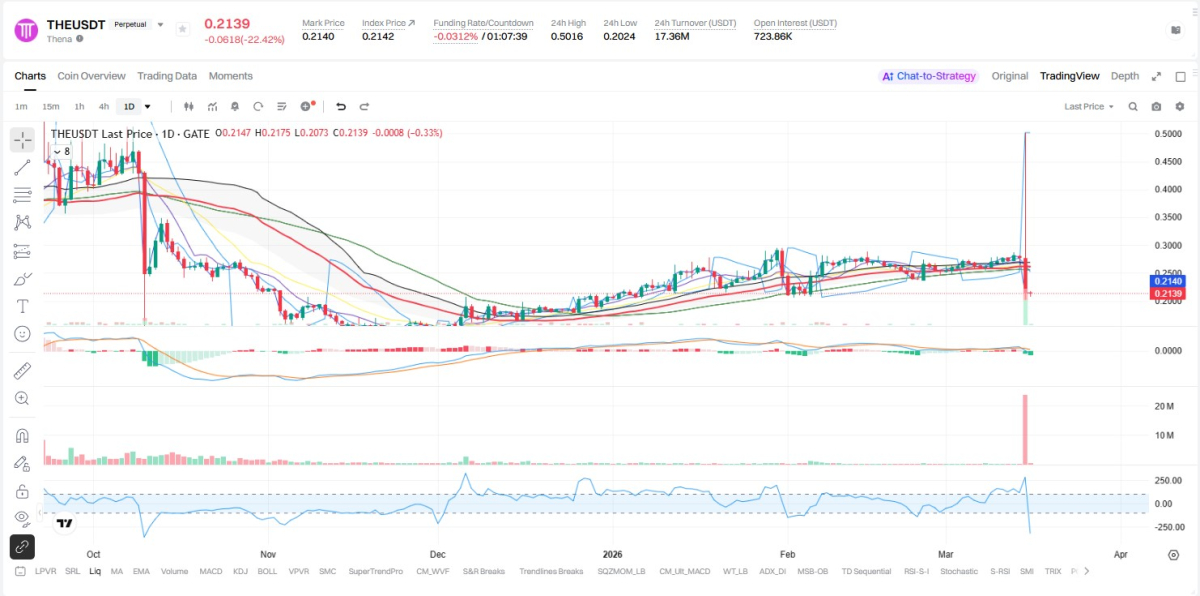1200x596 pixels.
Task: Activate the magnet snap mode
Action: click(x=22, y=436)
